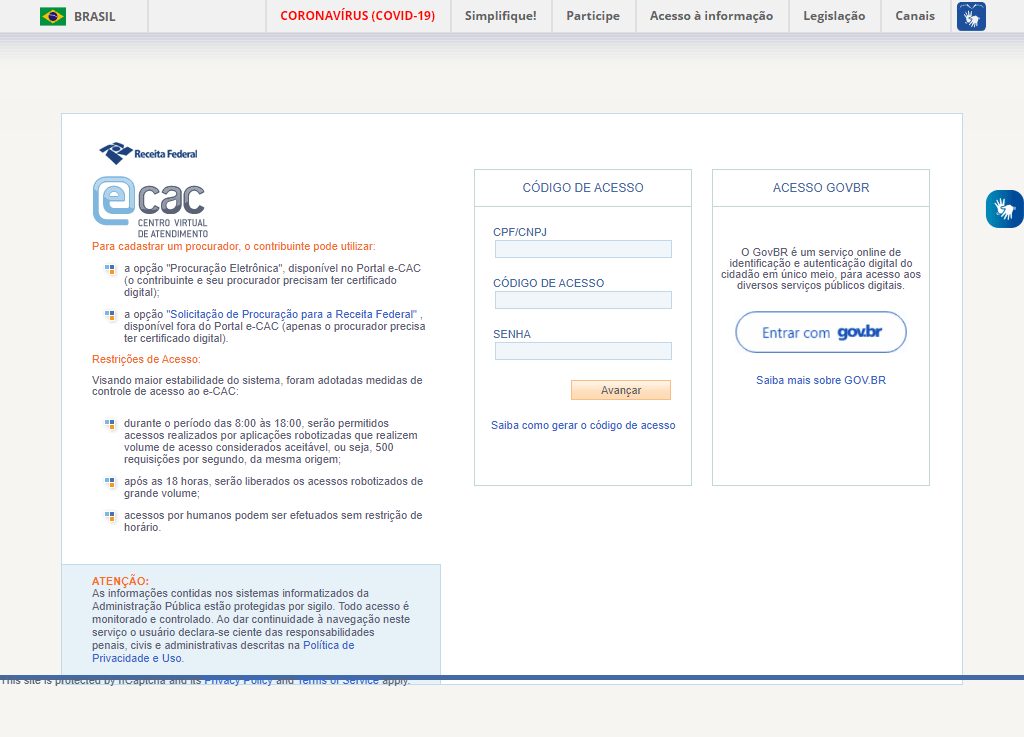Open the Participe menu item

point(593,16)
